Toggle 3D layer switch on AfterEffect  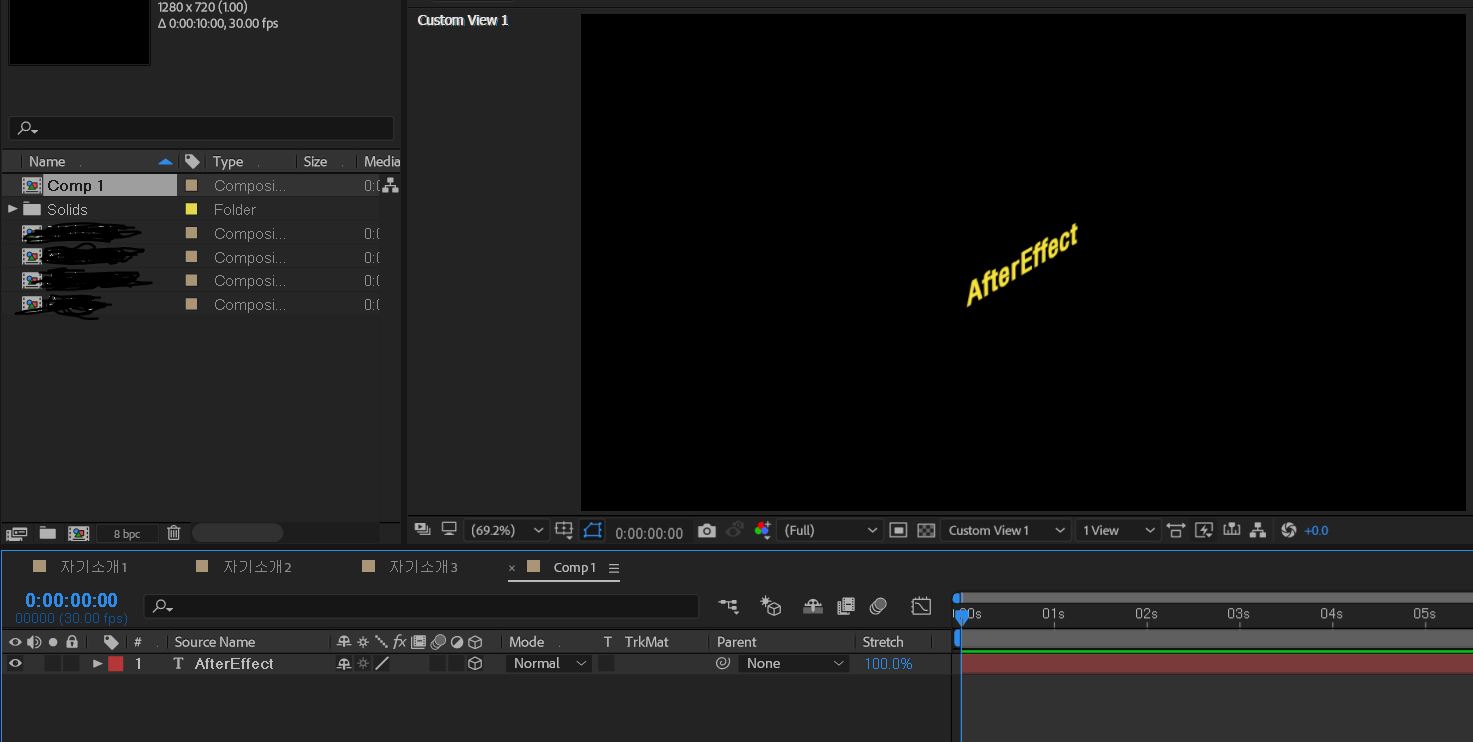click(476, 663)
